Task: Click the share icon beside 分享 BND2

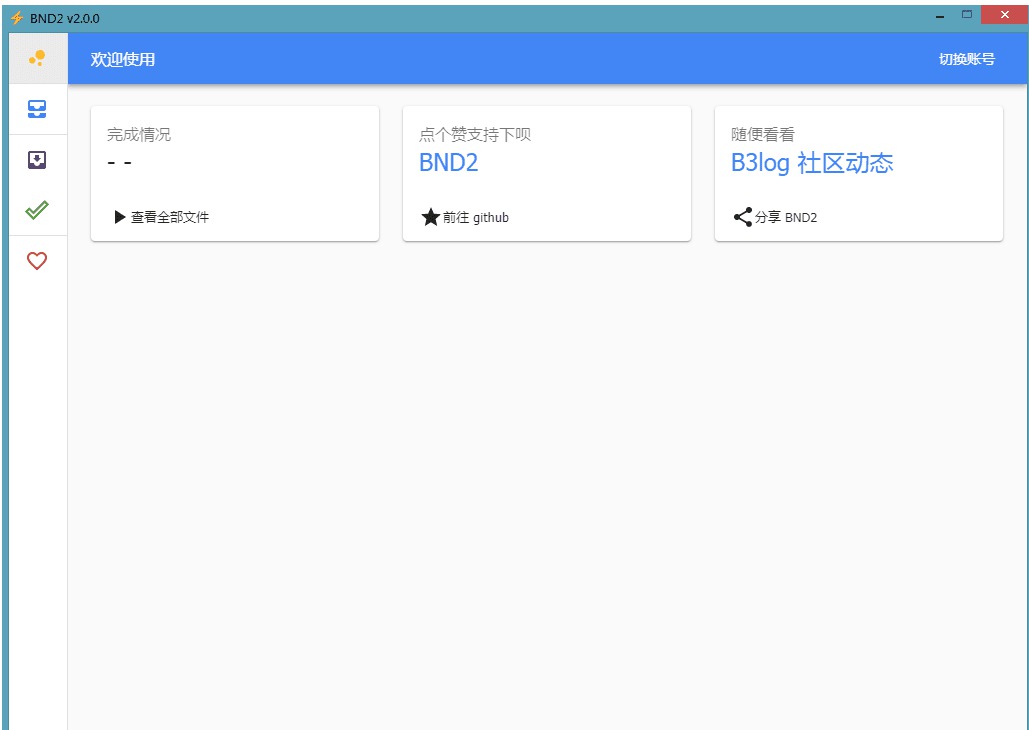Action: point(743,217)
